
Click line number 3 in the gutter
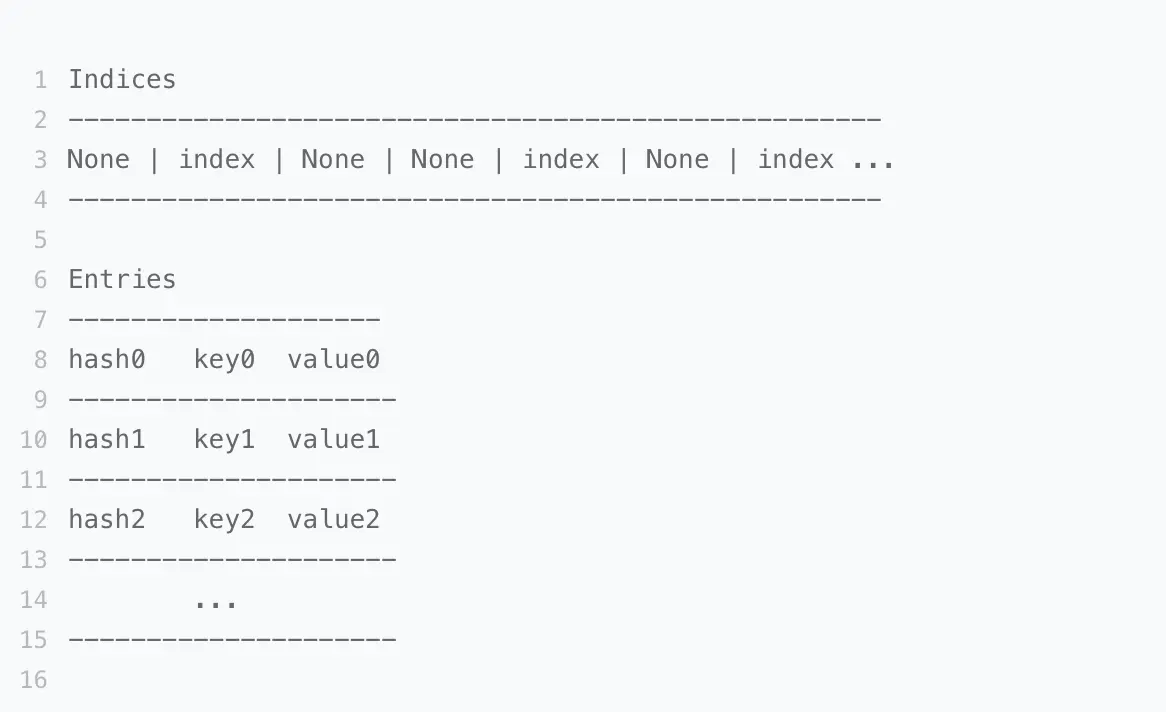40,160
